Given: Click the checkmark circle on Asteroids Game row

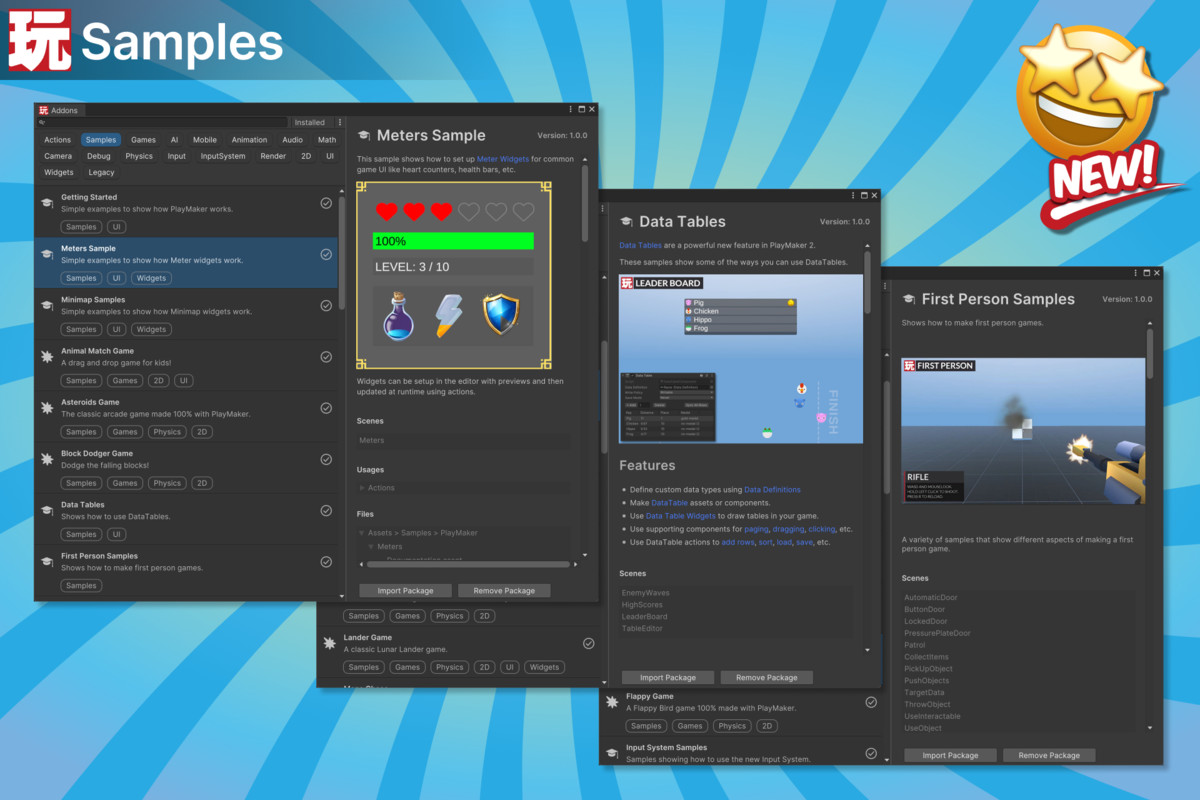Looking at the screenshot, I should click(326, 408).
